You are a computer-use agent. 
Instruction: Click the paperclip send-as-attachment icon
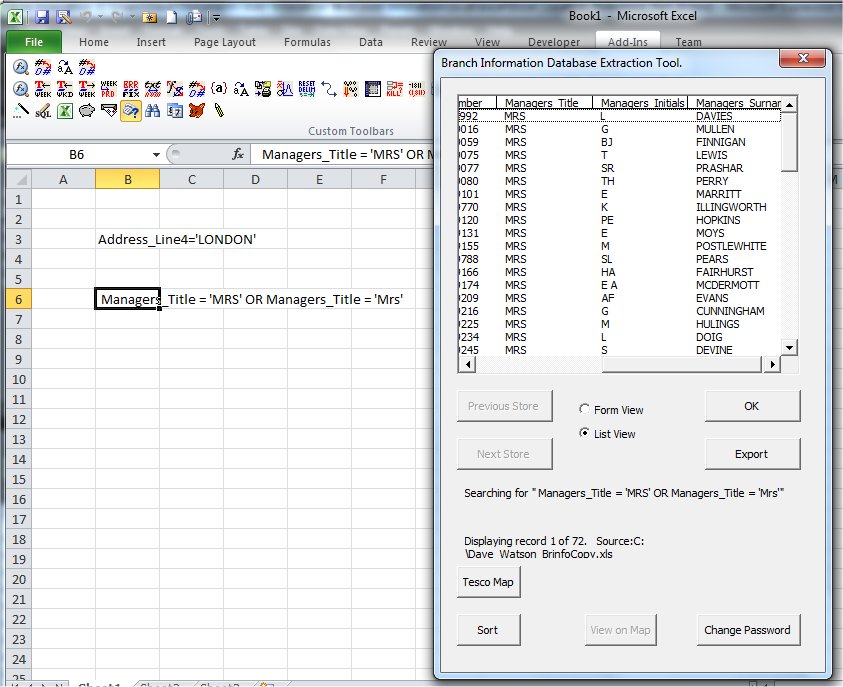193,18
